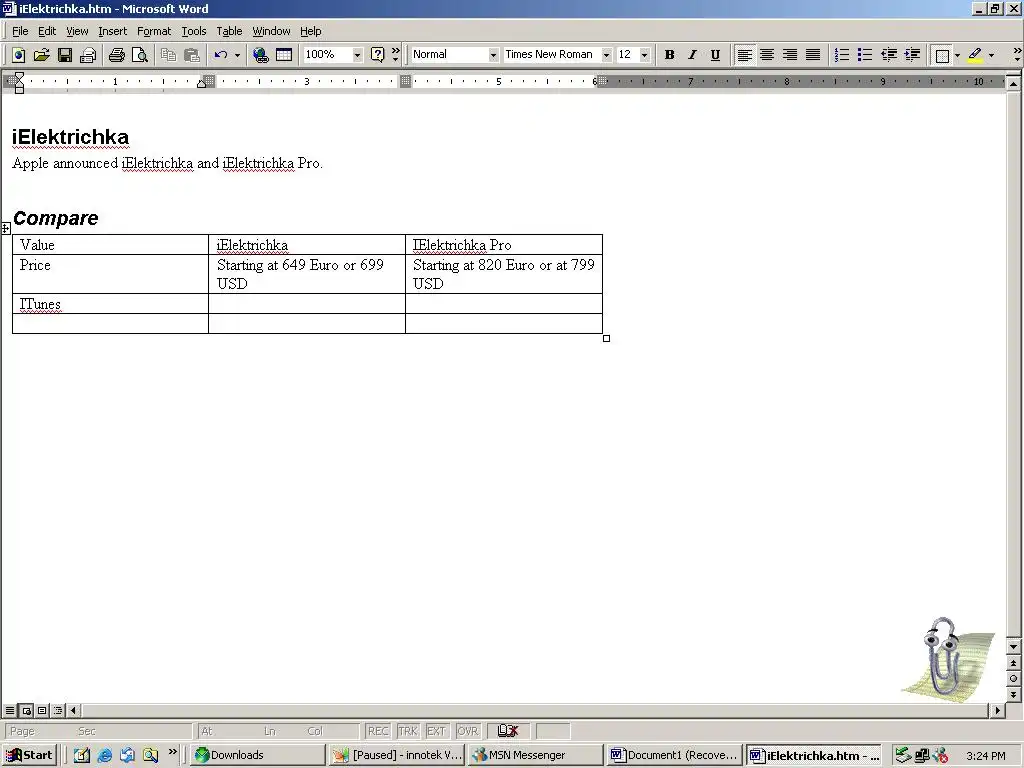Switch to Print Layout view button

pos(42,710)
